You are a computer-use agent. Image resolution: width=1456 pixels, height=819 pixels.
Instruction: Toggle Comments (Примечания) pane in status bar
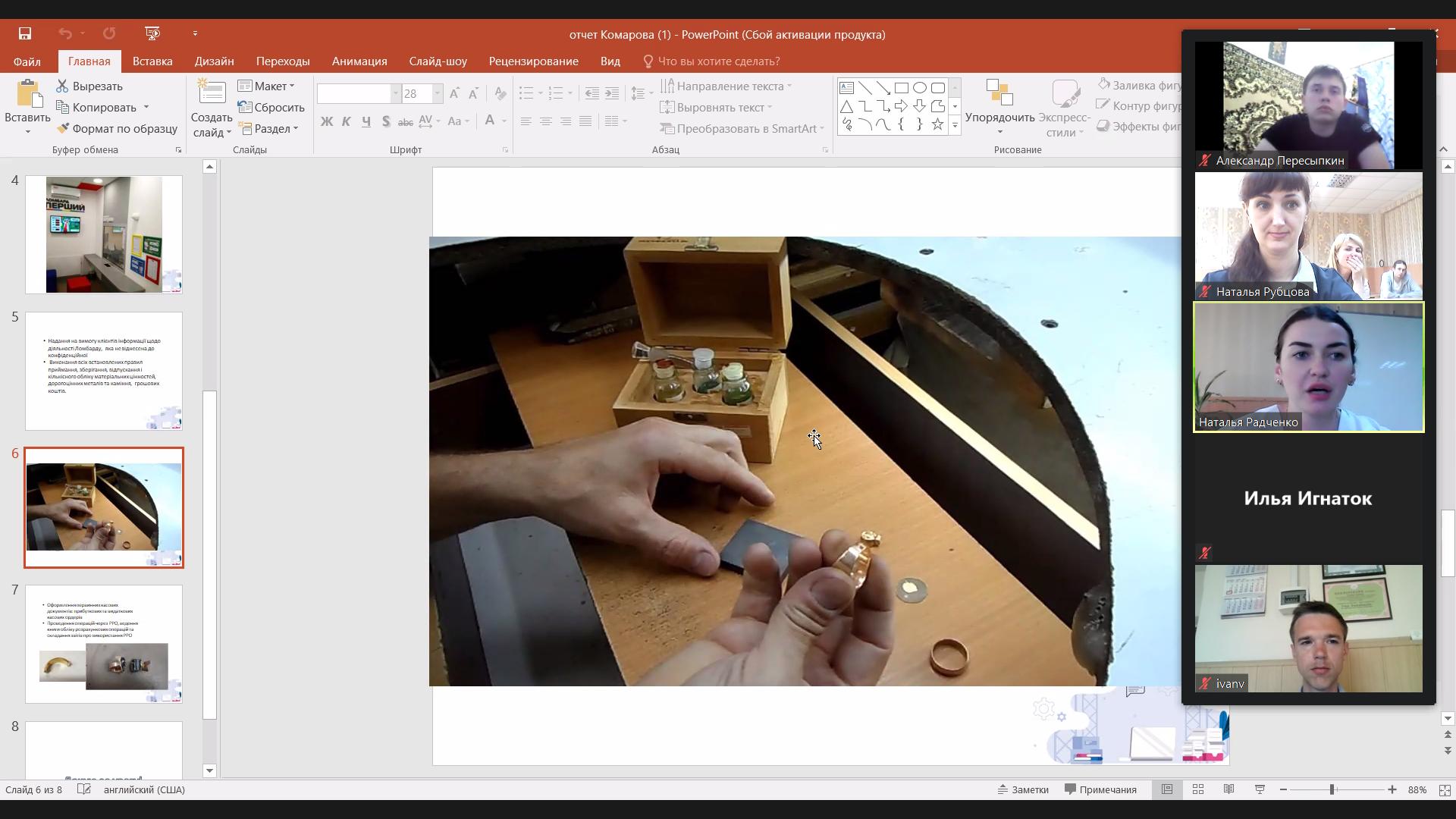(x=1100, y=789)
